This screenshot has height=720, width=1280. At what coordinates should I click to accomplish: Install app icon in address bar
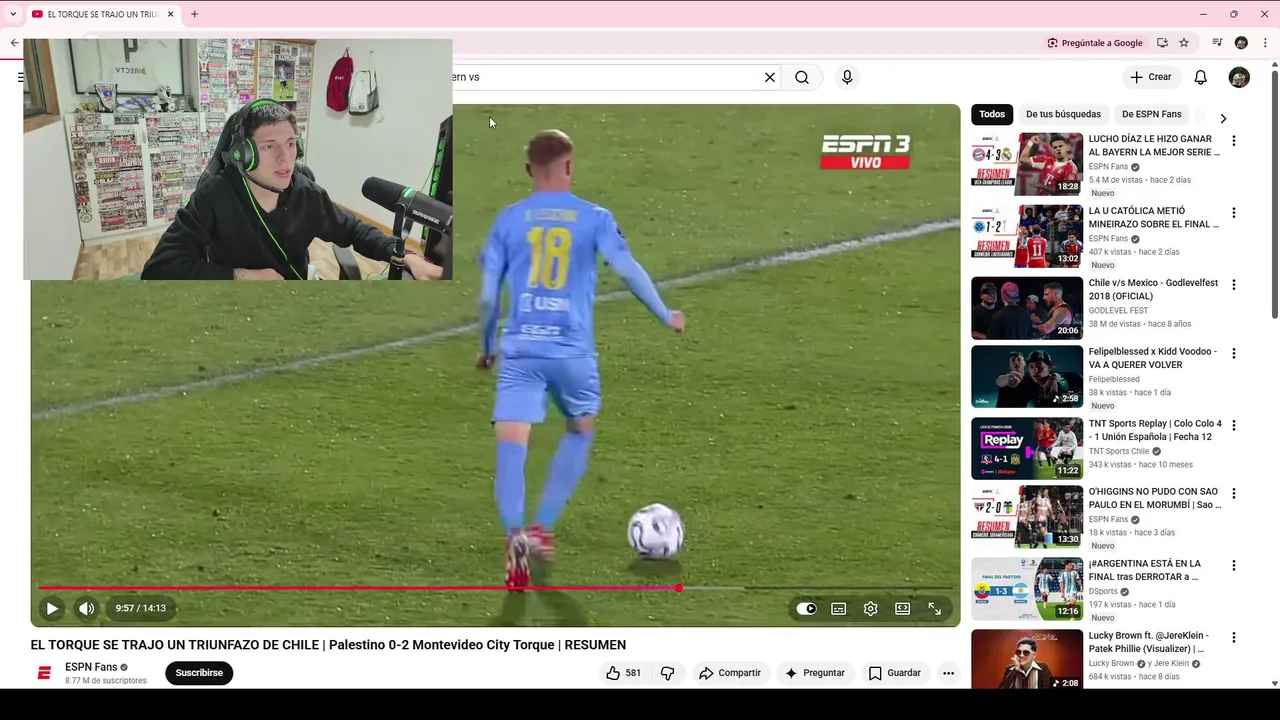[x=1162, y=43]
